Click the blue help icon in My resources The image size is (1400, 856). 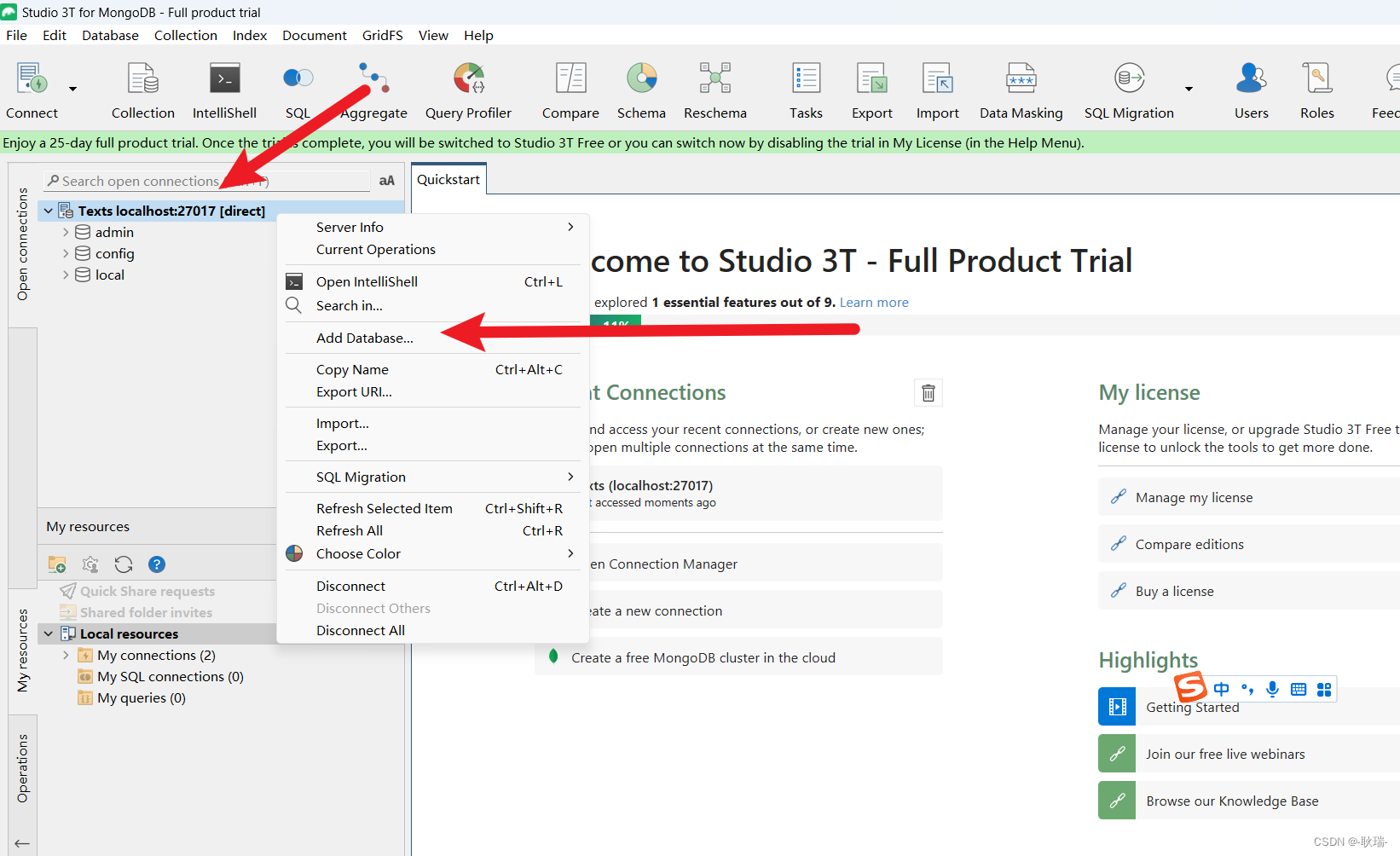coord(157,564)
